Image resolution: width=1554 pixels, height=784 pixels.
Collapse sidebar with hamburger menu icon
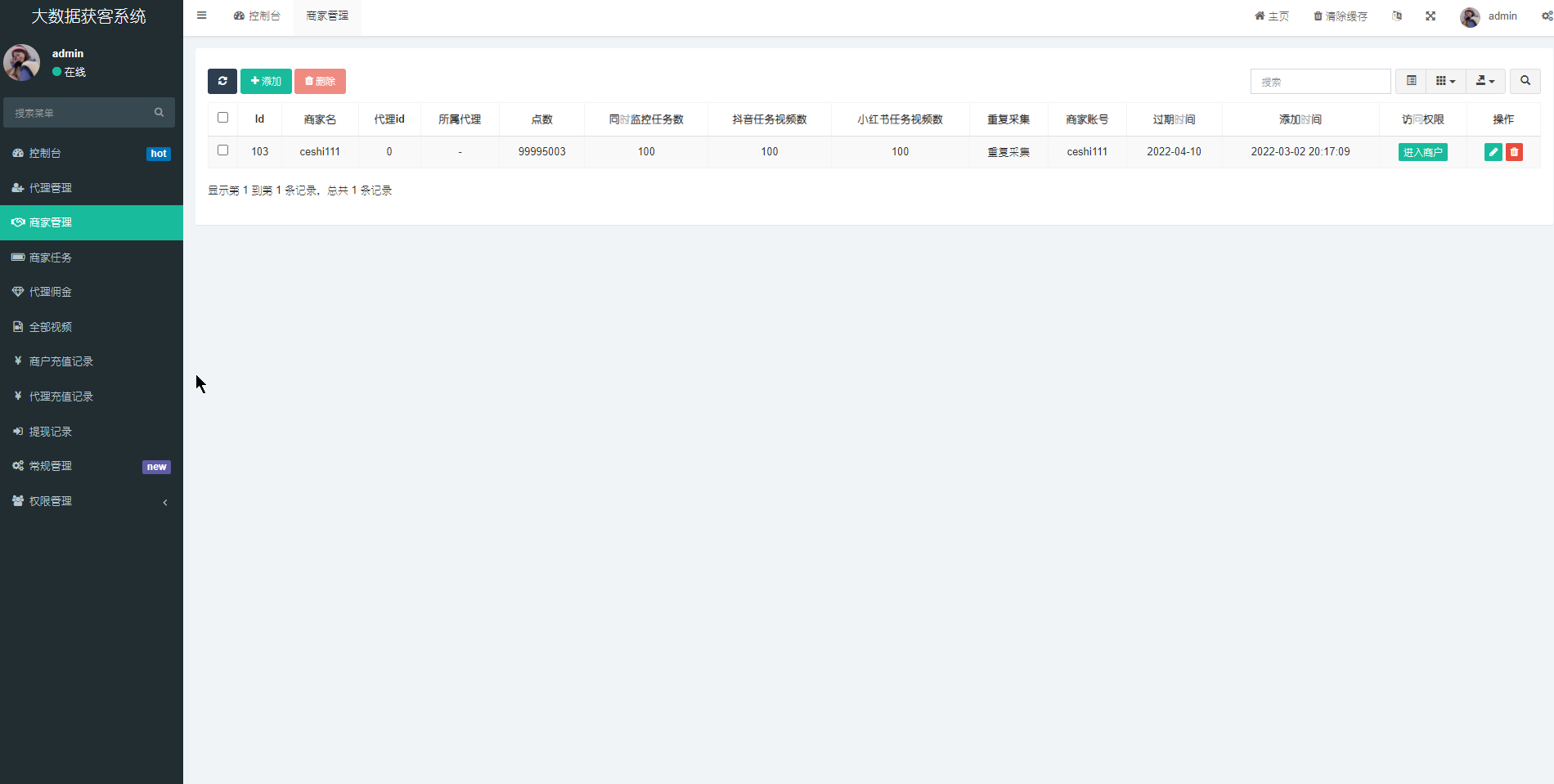pyautogui.click(x=202, y=16)
